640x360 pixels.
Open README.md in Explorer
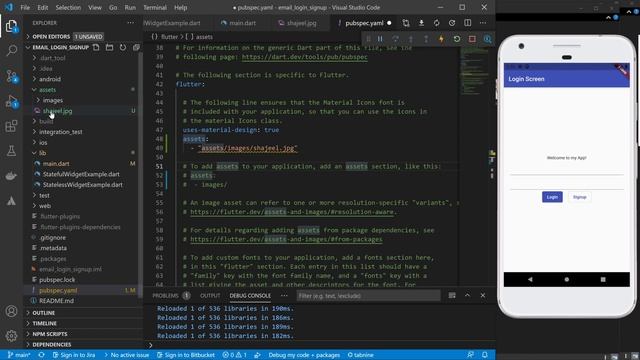point(56,301)
